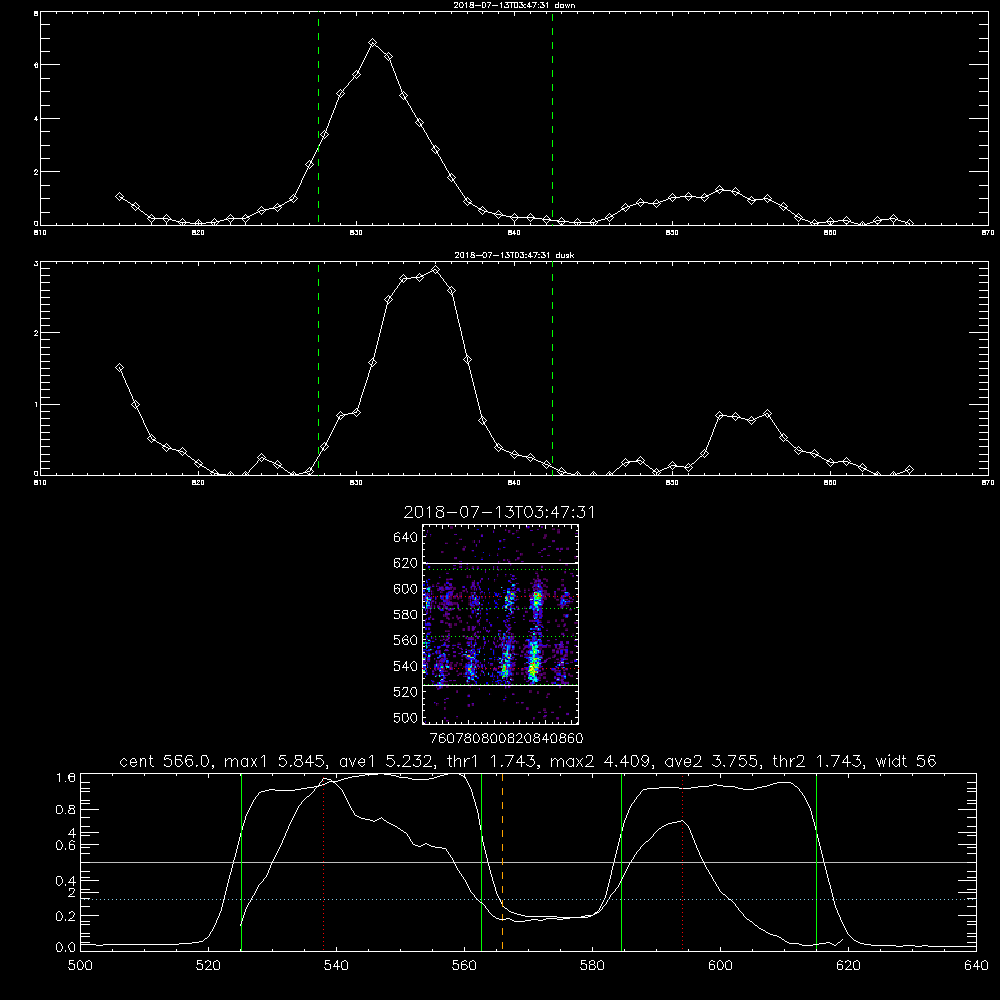Click the bottom plot y-axis label '0.8'

click(x=66, y=810)
